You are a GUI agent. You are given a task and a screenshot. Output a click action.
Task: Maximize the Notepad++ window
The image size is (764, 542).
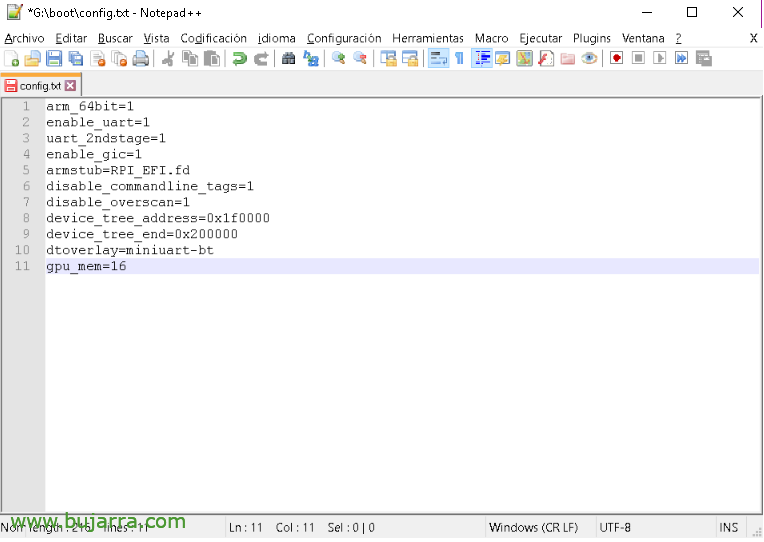pyautogui.click(x=692, y=12)
